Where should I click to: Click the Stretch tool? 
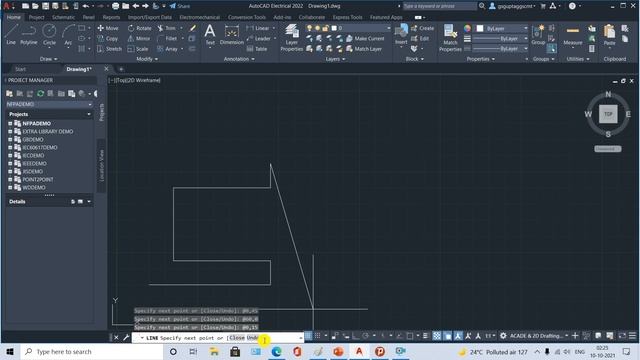109,49
